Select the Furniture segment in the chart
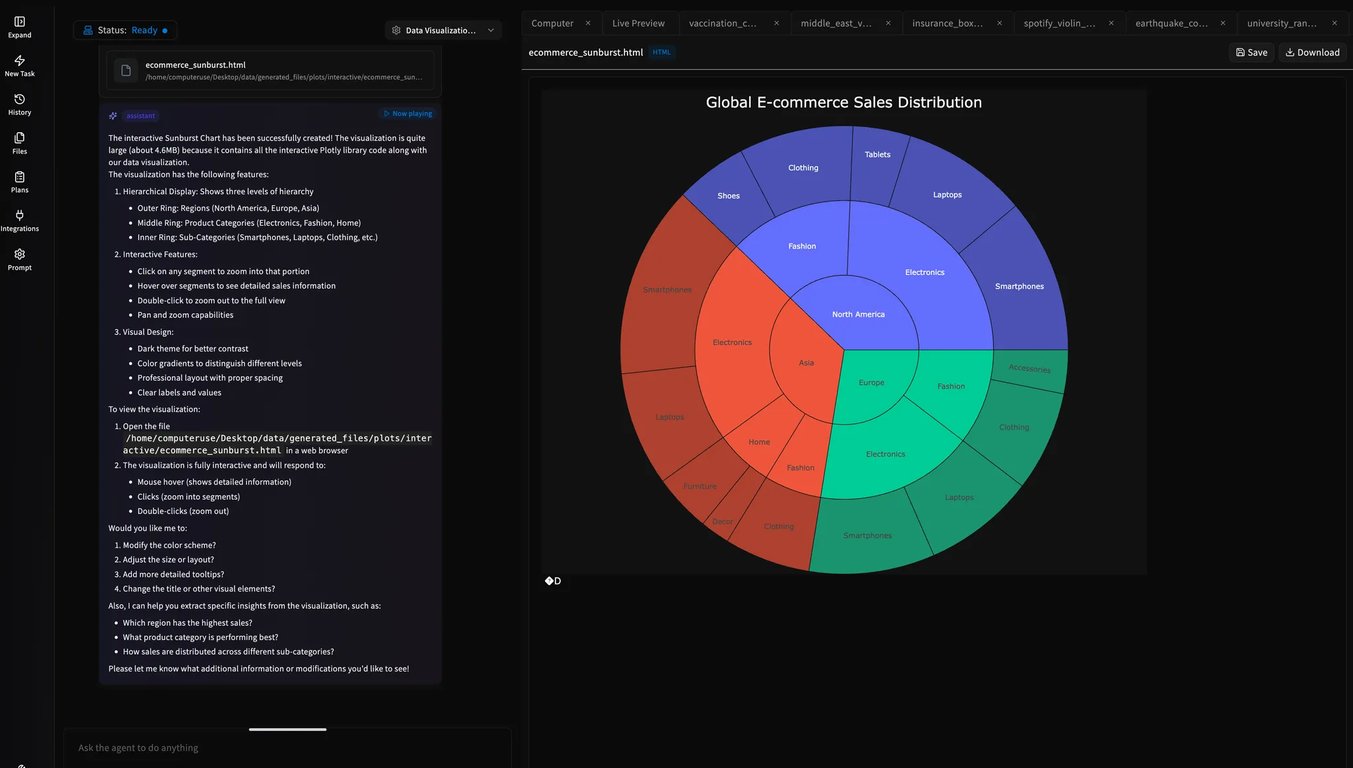The width and height of the screenshot is (1353, 768). [700, 486]
